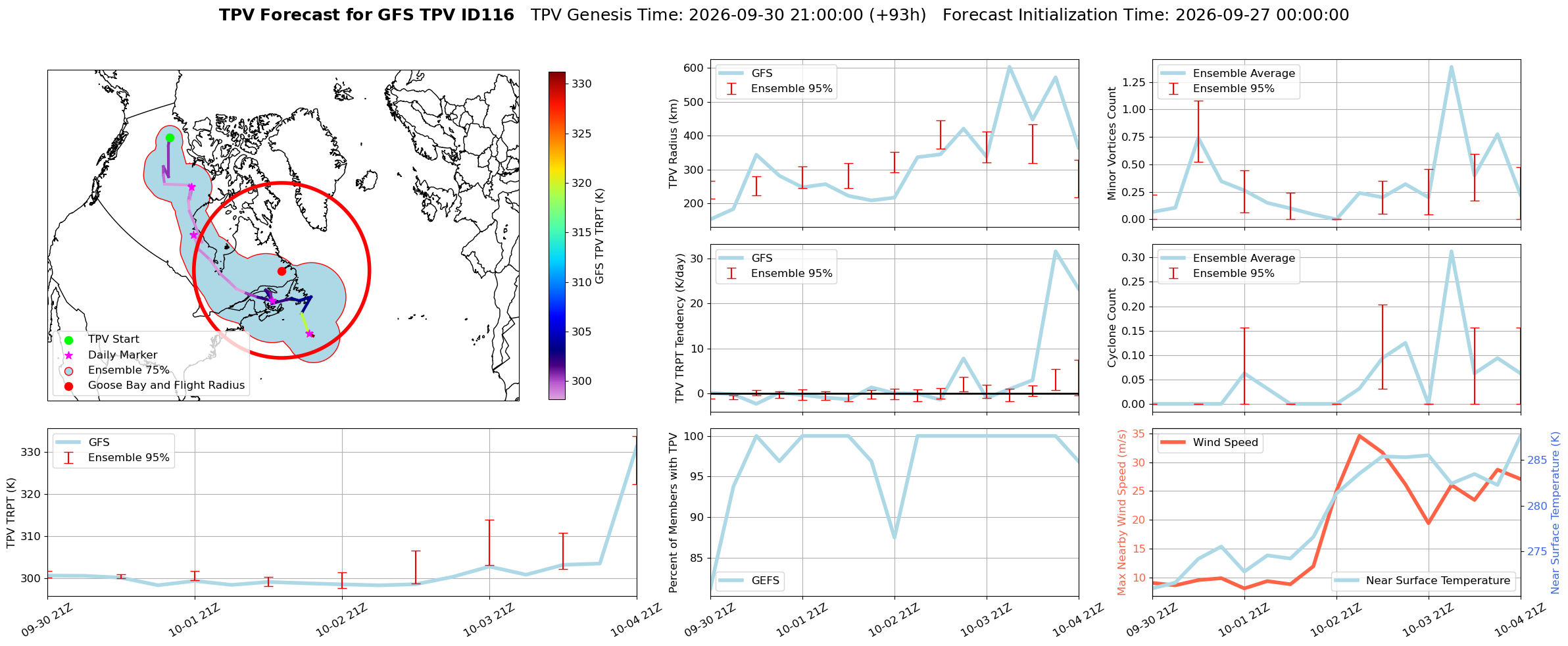This screenshot has height=646, width=1568.
Task: Click the blue line sample beside 'GEFS' in the legend
Action: 731,581
